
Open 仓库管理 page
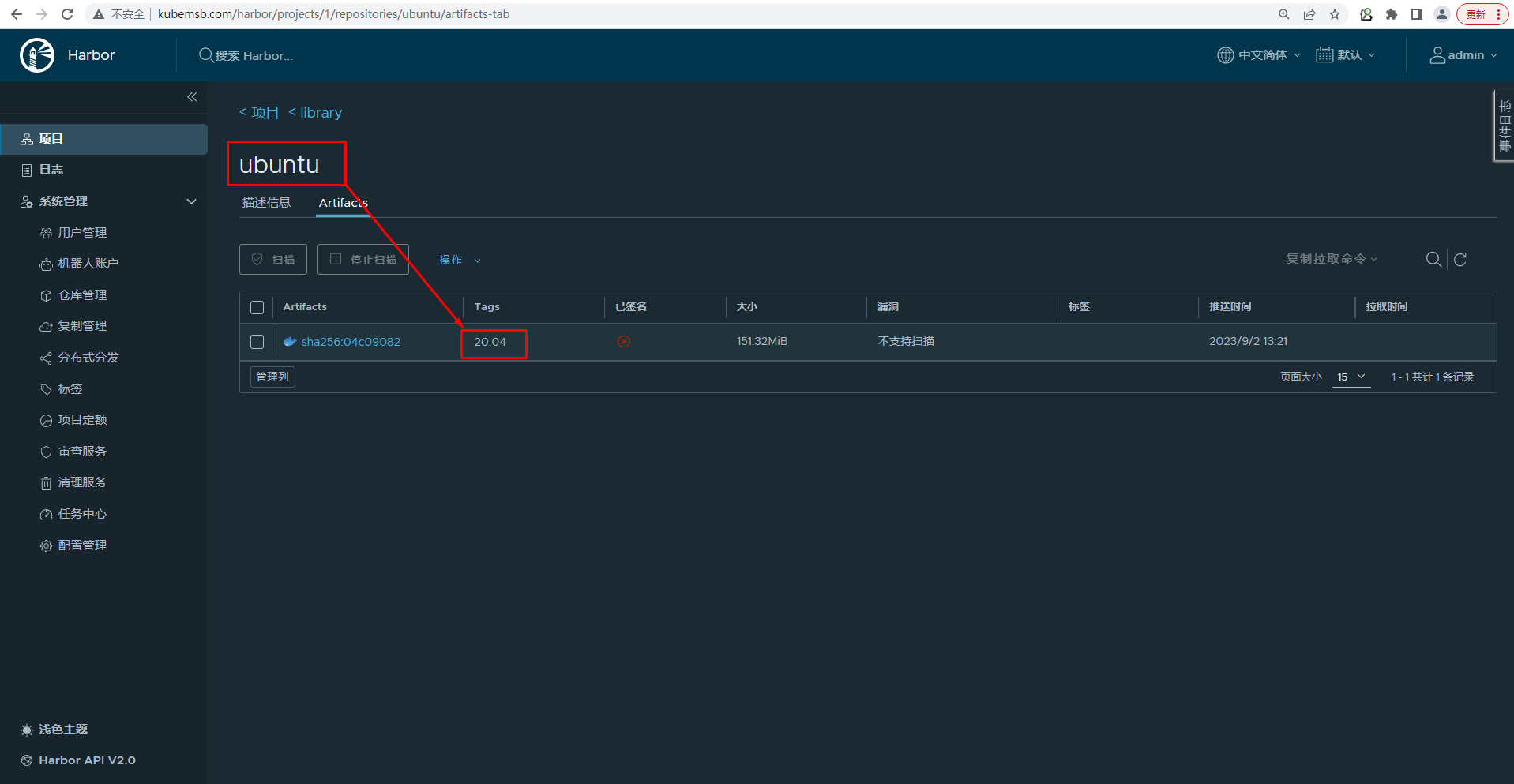(82, 295)
